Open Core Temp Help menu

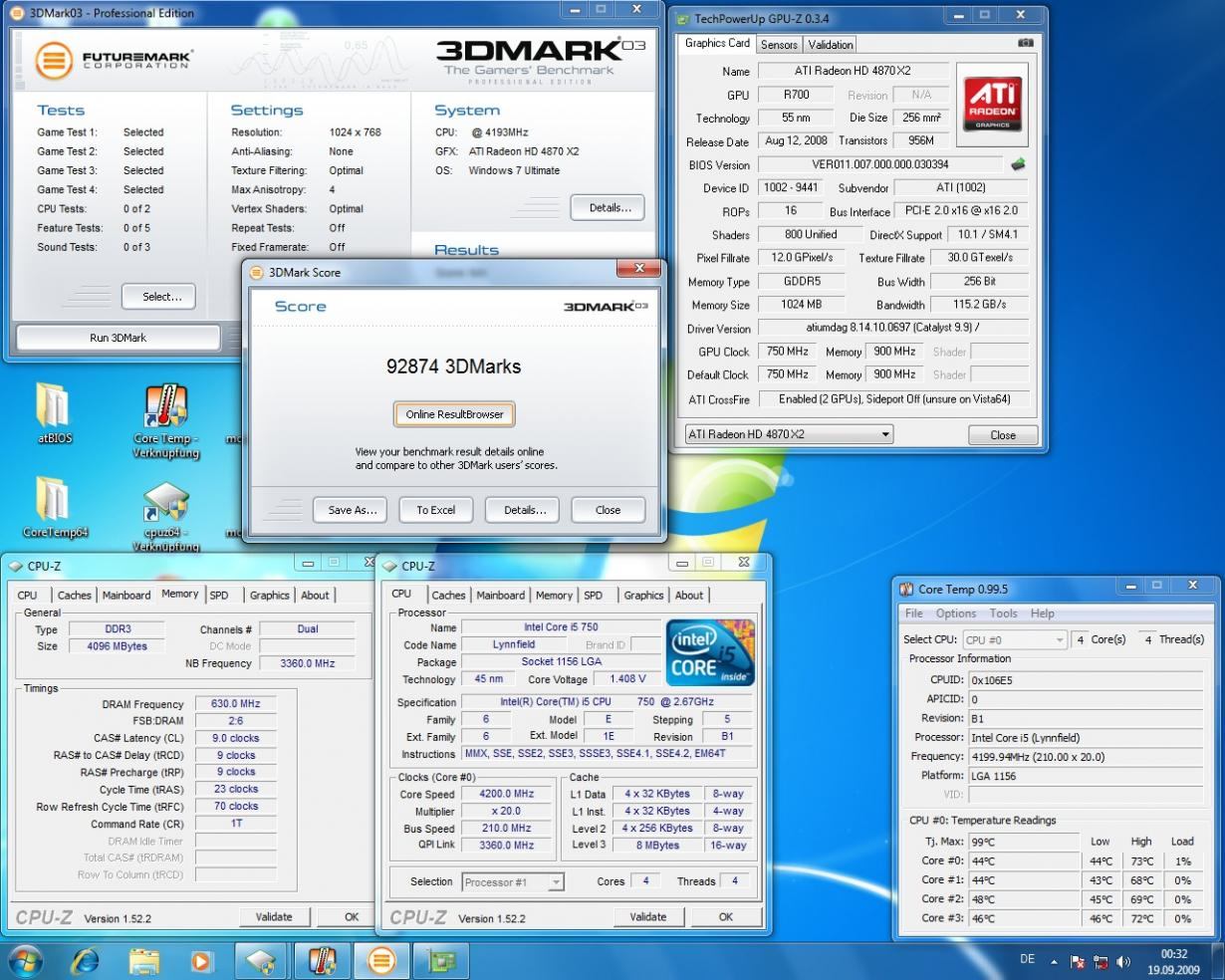pyautogui.click(x=1043, y=613)
